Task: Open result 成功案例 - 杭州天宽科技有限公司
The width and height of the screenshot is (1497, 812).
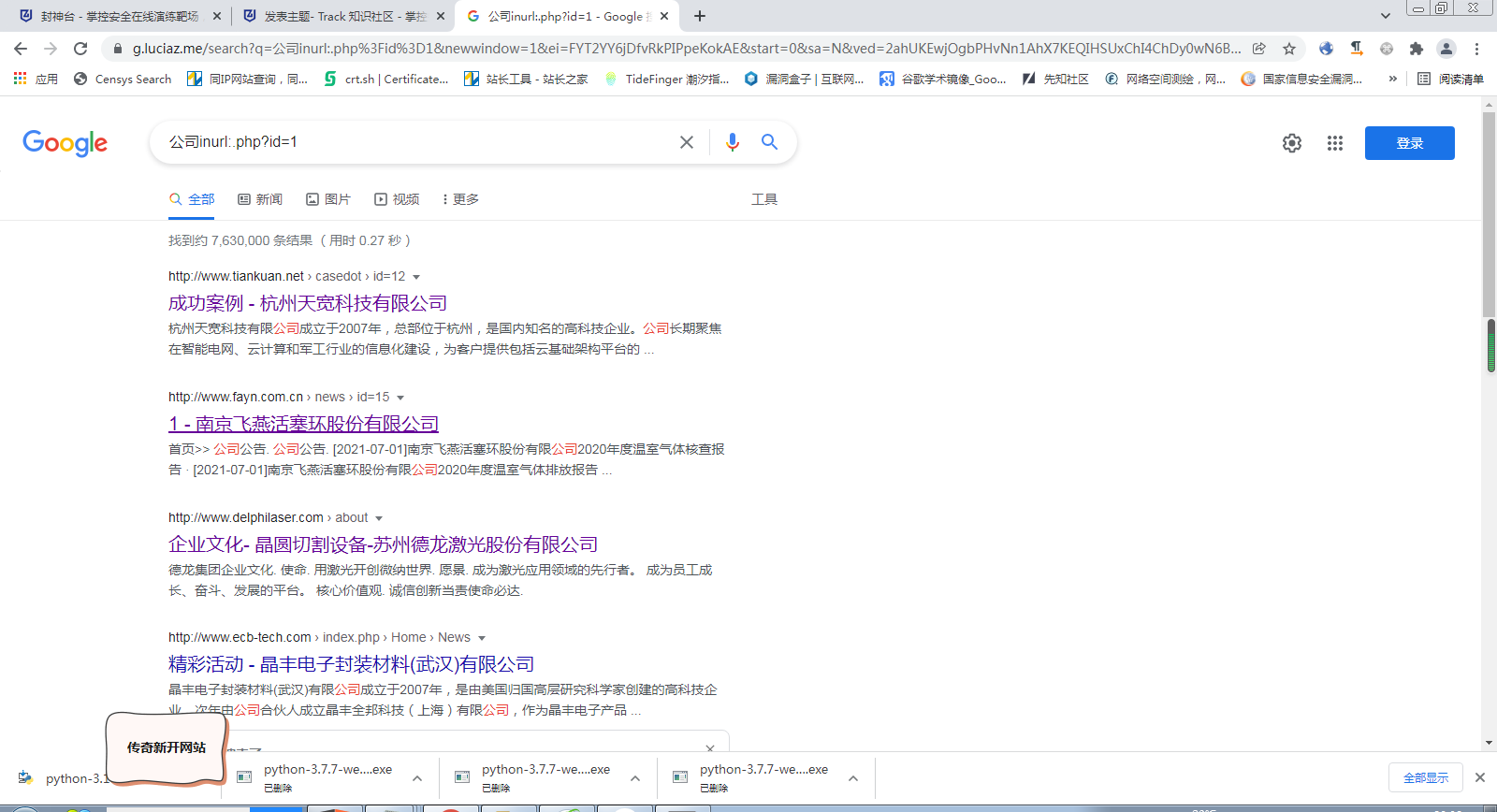Action: click(307, 303)
